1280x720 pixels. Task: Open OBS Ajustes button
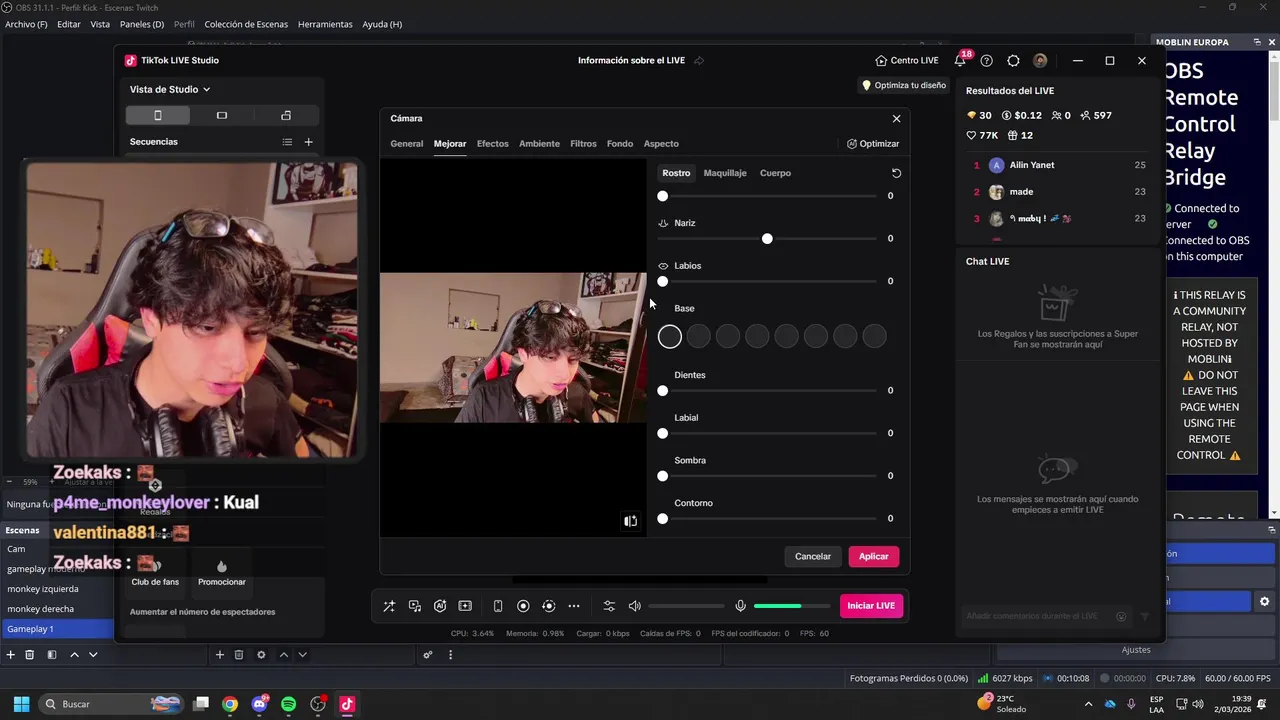[1136, 650]
